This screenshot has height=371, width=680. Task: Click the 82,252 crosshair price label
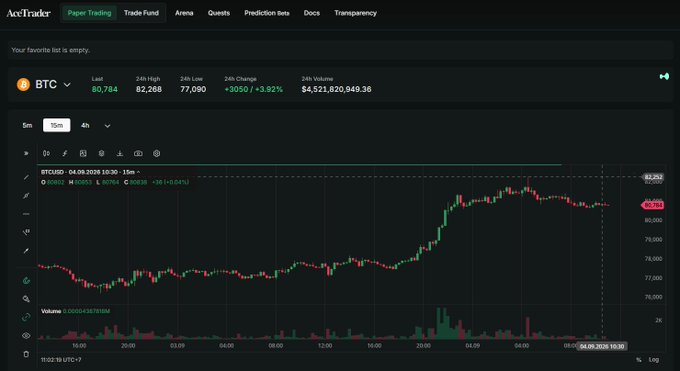(653, 177)
